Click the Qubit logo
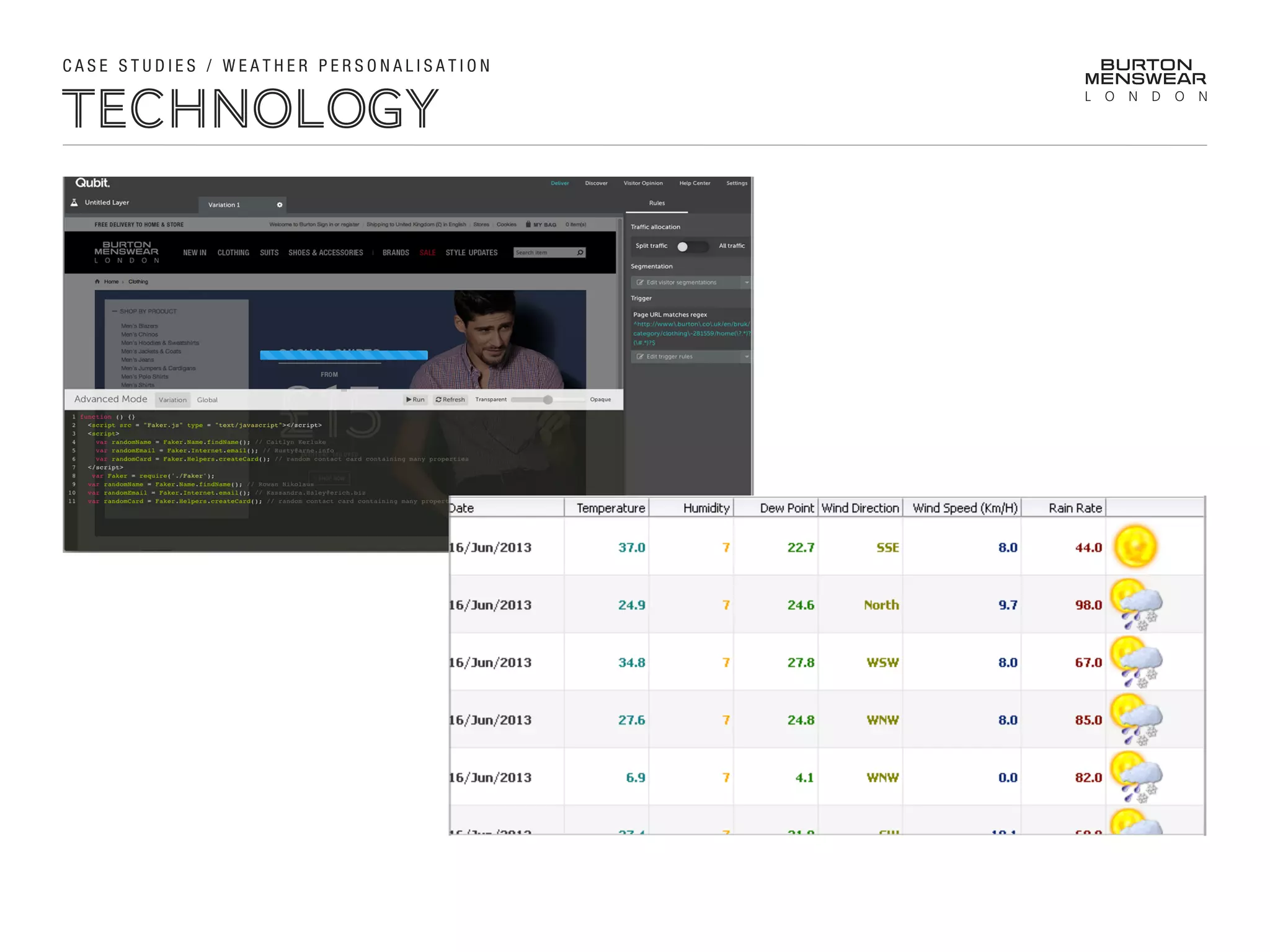Screen dimensions: 1270x952 click(92, 183)
